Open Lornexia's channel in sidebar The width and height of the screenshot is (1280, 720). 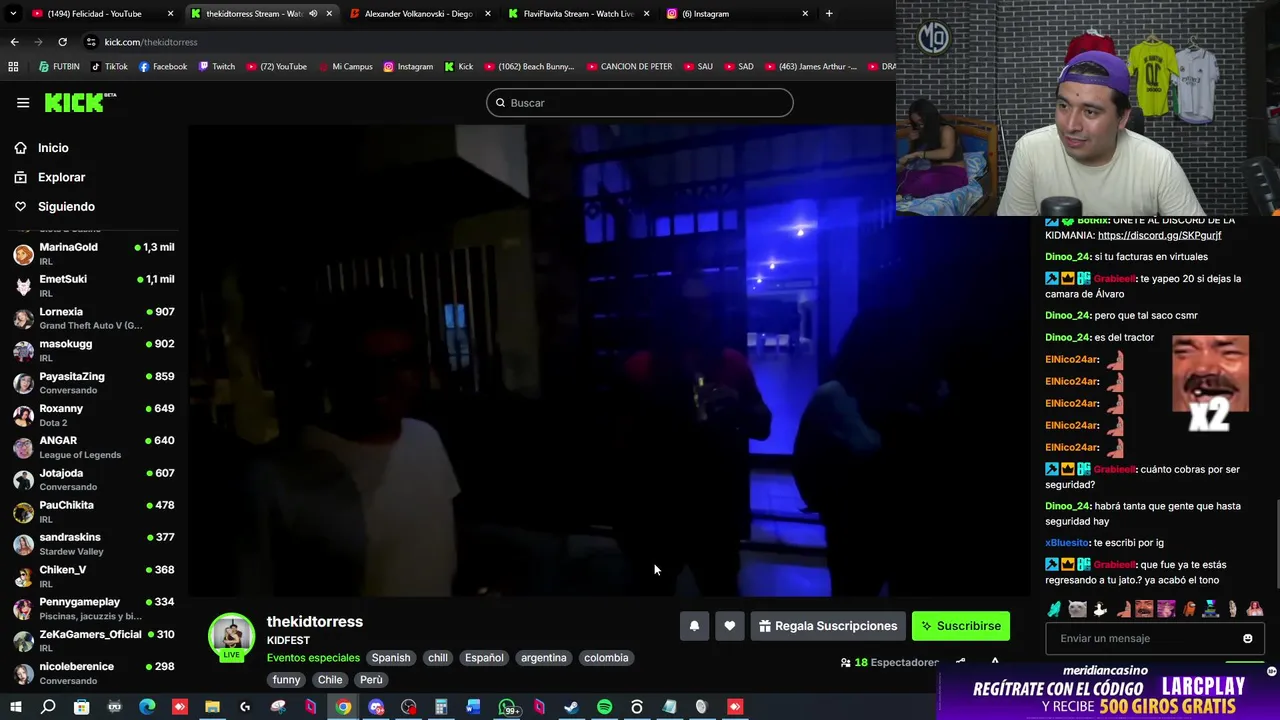(93, 318)
